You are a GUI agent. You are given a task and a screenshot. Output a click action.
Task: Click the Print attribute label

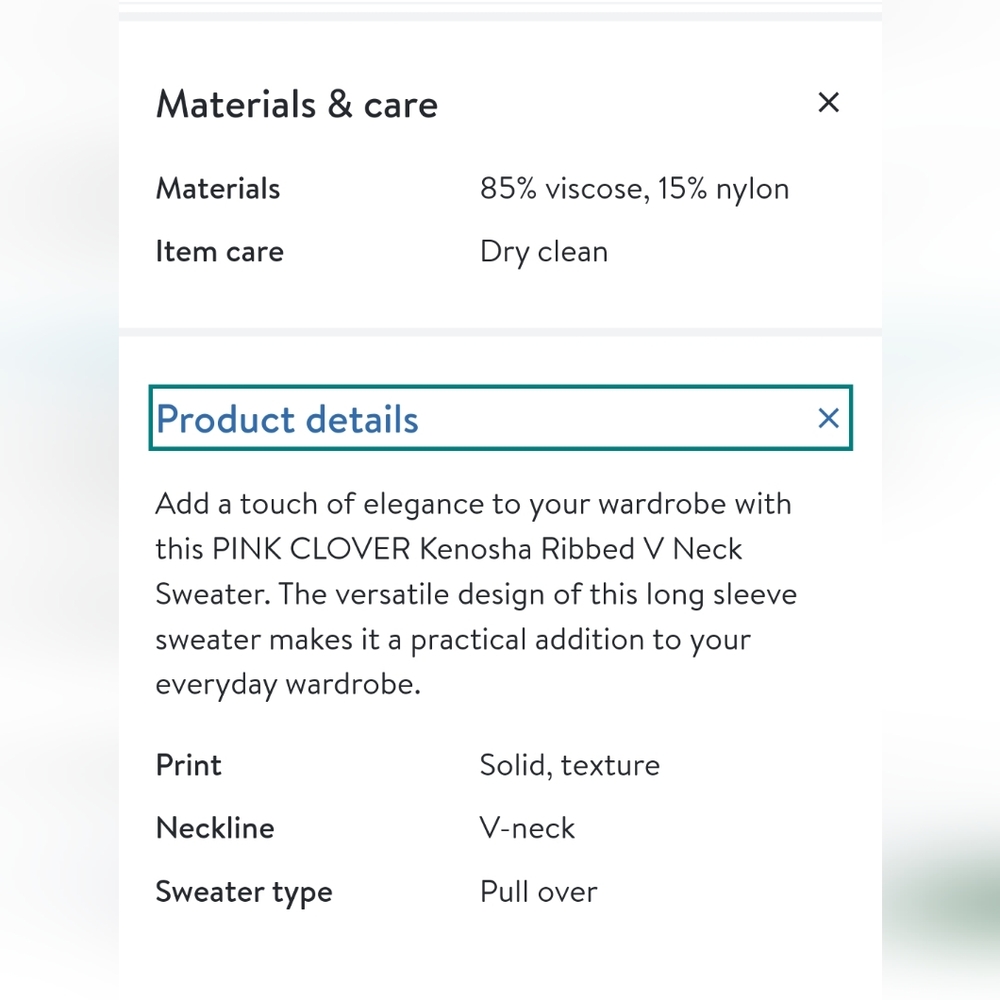(x=188, y=765)
